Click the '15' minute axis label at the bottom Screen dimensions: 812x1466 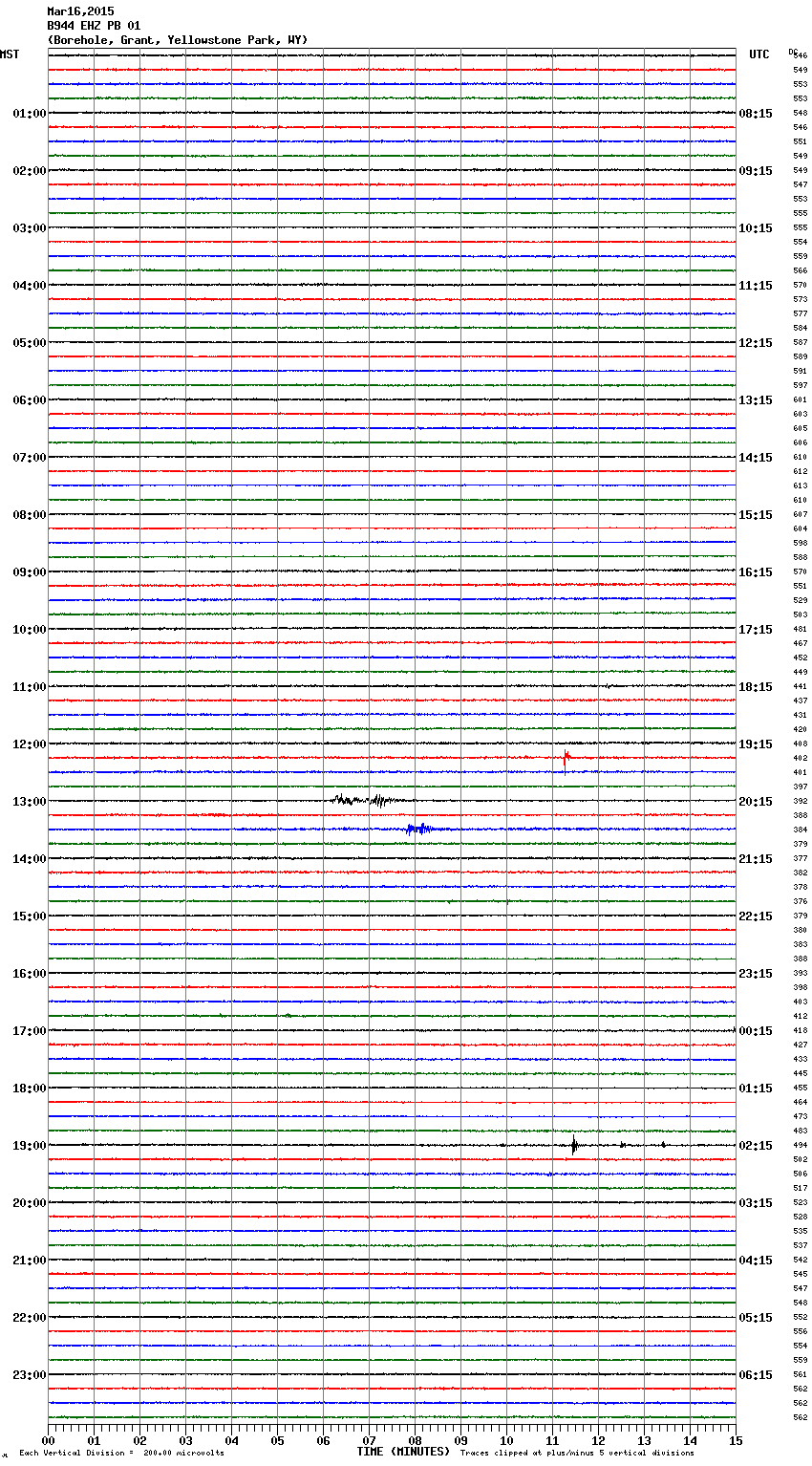(x=735, y=1440)
